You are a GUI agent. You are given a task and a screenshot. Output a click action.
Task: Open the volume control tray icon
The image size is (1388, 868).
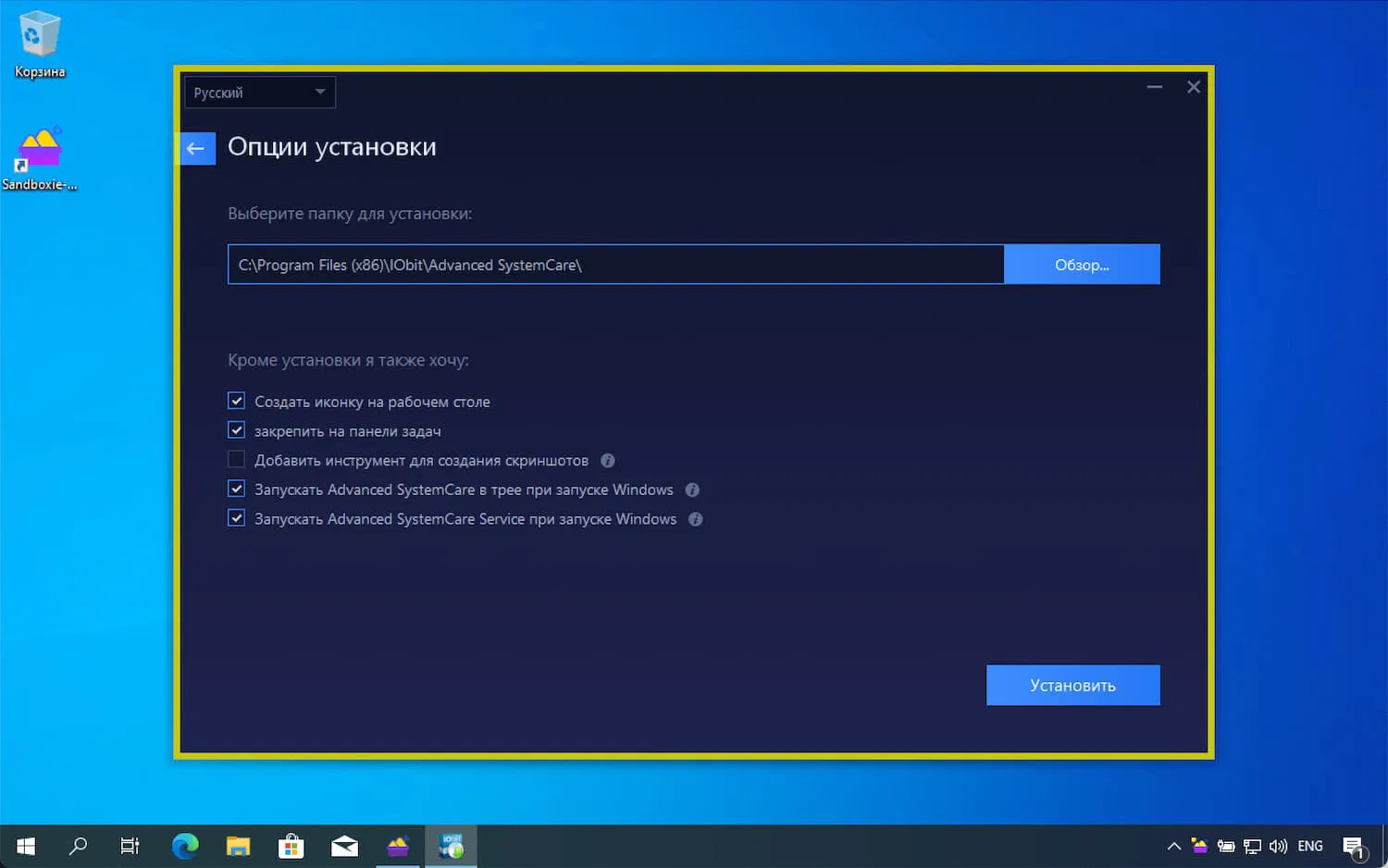click(x=1278, y=846)
